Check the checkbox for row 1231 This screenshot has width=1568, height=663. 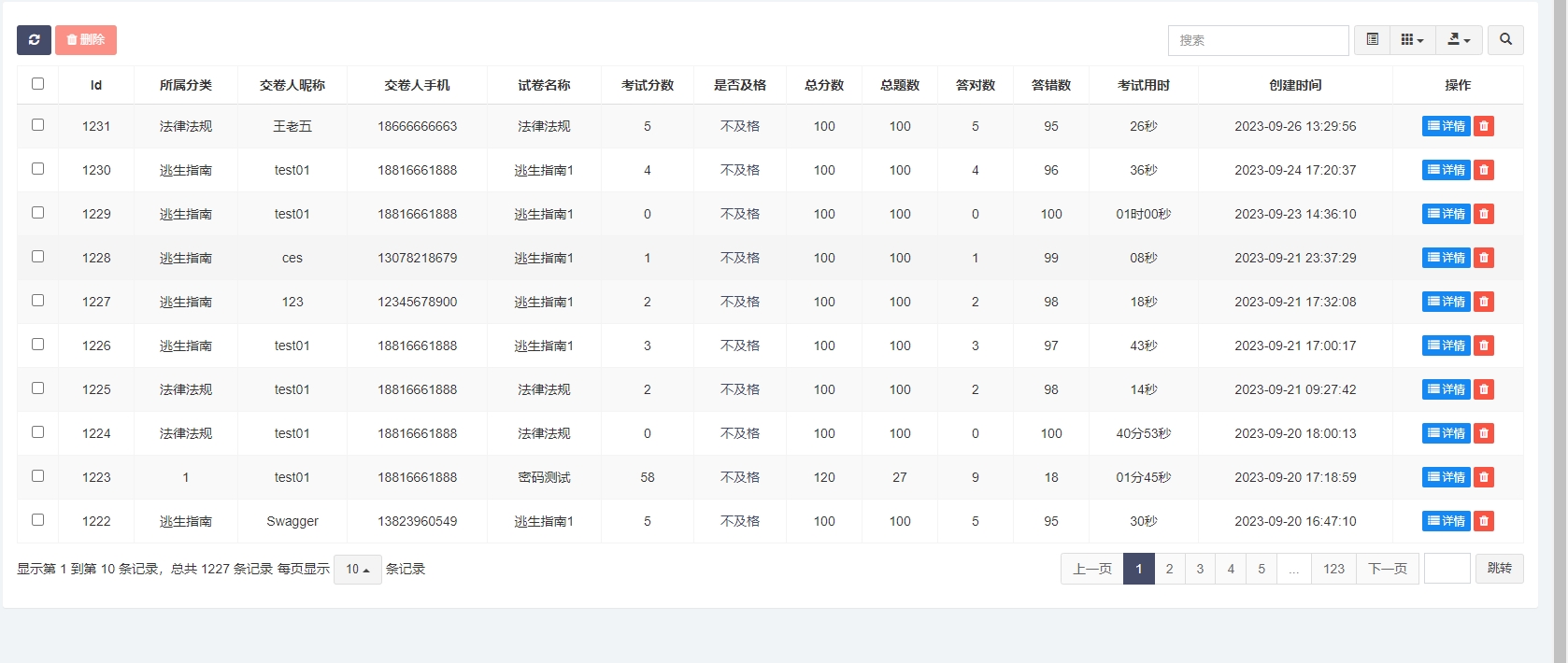coord(38,125)
